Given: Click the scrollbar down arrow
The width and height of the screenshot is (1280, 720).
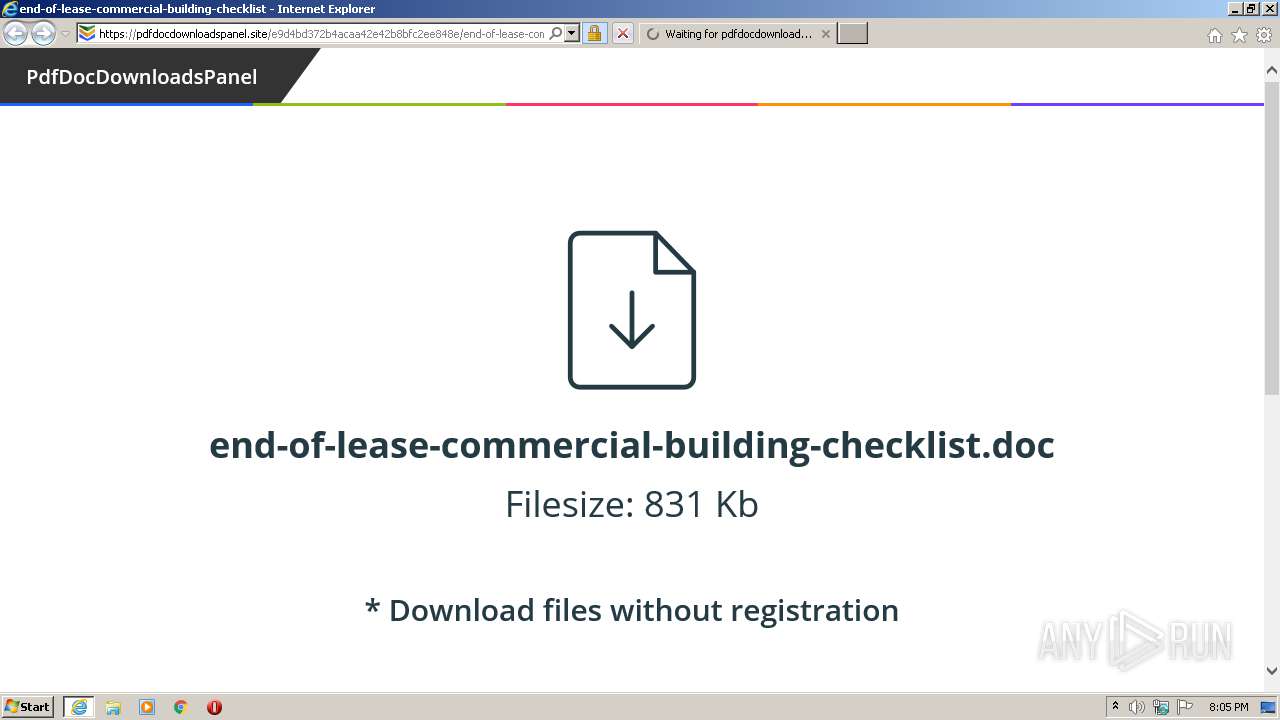Looking at the screenshot, I should (x=1272, y=671).
